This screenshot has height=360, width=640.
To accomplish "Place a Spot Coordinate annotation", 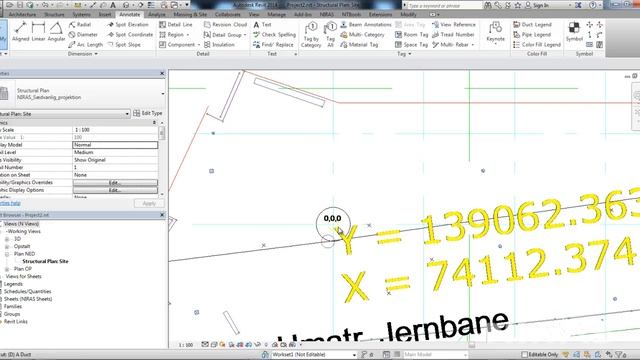I will click(130, 35).
